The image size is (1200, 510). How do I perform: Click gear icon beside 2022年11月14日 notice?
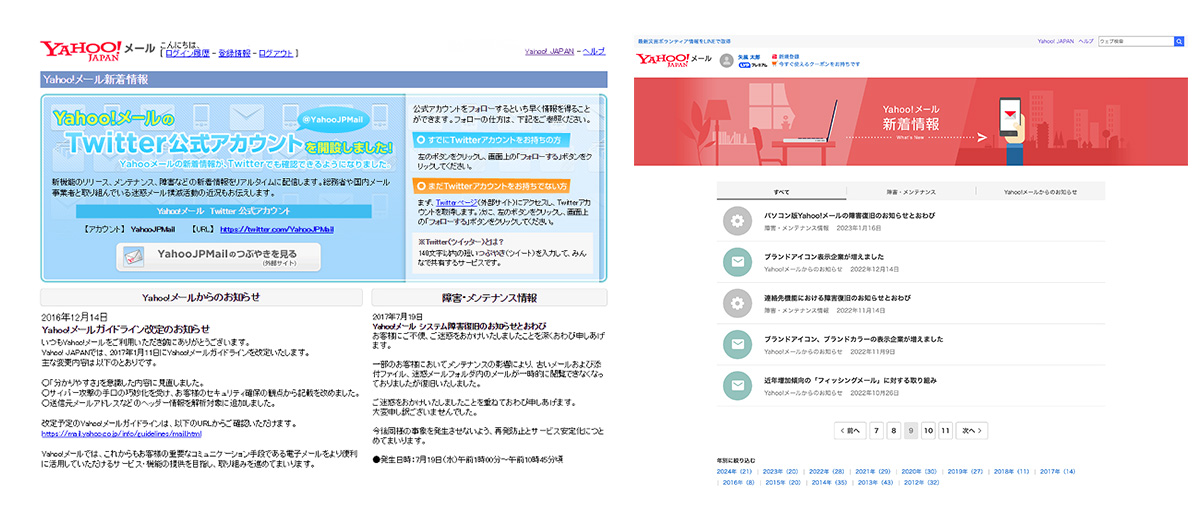pos(737,303)
